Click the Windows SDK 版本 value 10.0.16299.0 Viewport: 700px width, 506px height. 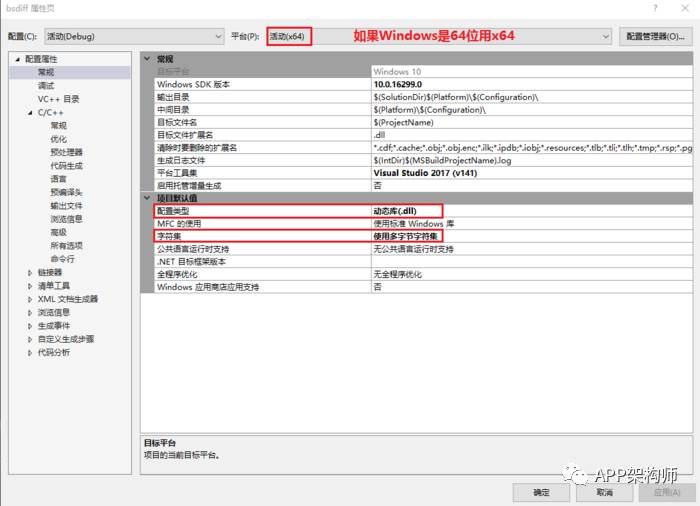tap(532, 84)
